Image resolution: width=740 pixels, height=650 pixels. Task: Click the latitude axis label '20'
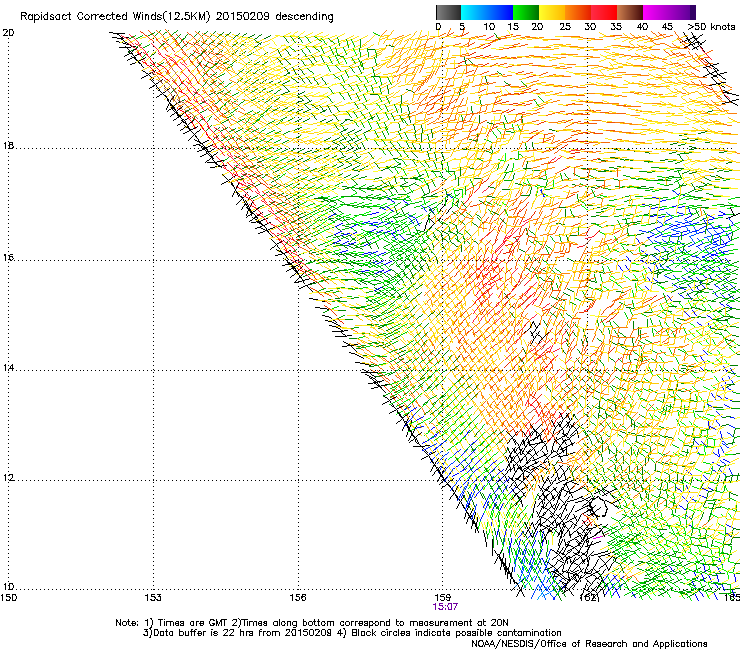(8, 33)
